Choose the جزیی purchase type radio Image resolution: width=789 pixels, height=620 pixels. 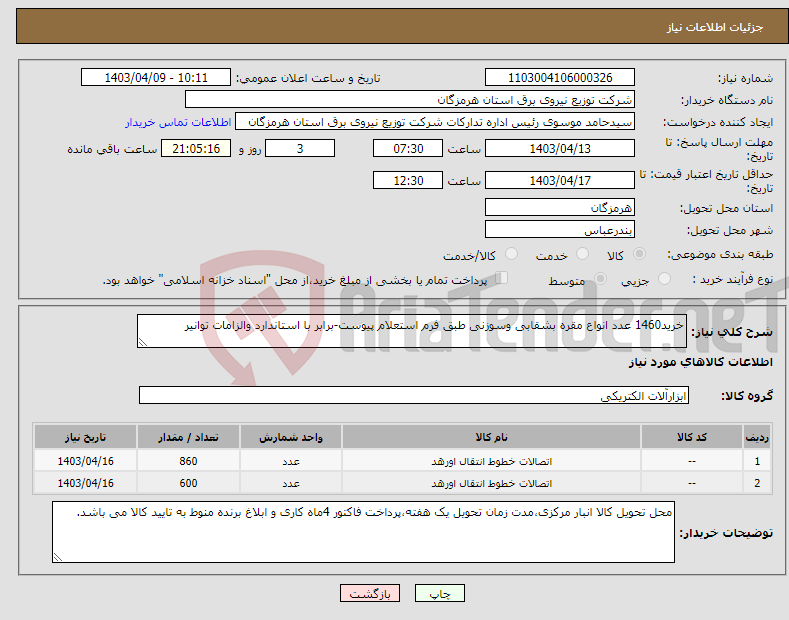coord(664,278)
